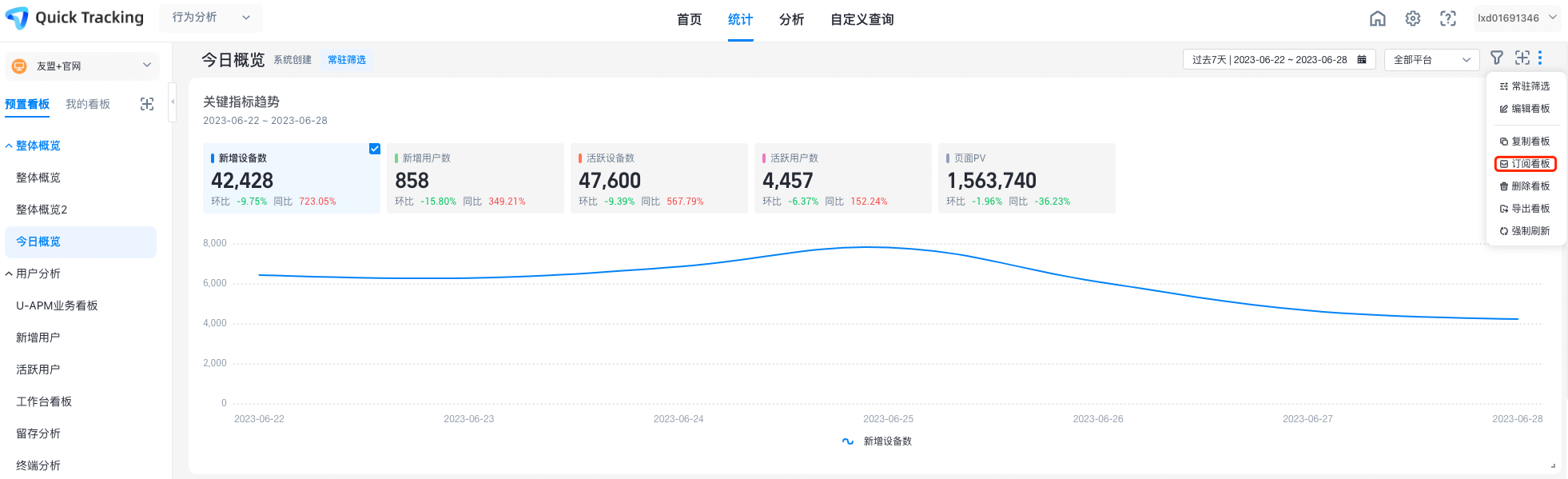Viewport: 1568px width, 479px height.
Task: Click the Quick Tracking logo
Action: (75, 18)
